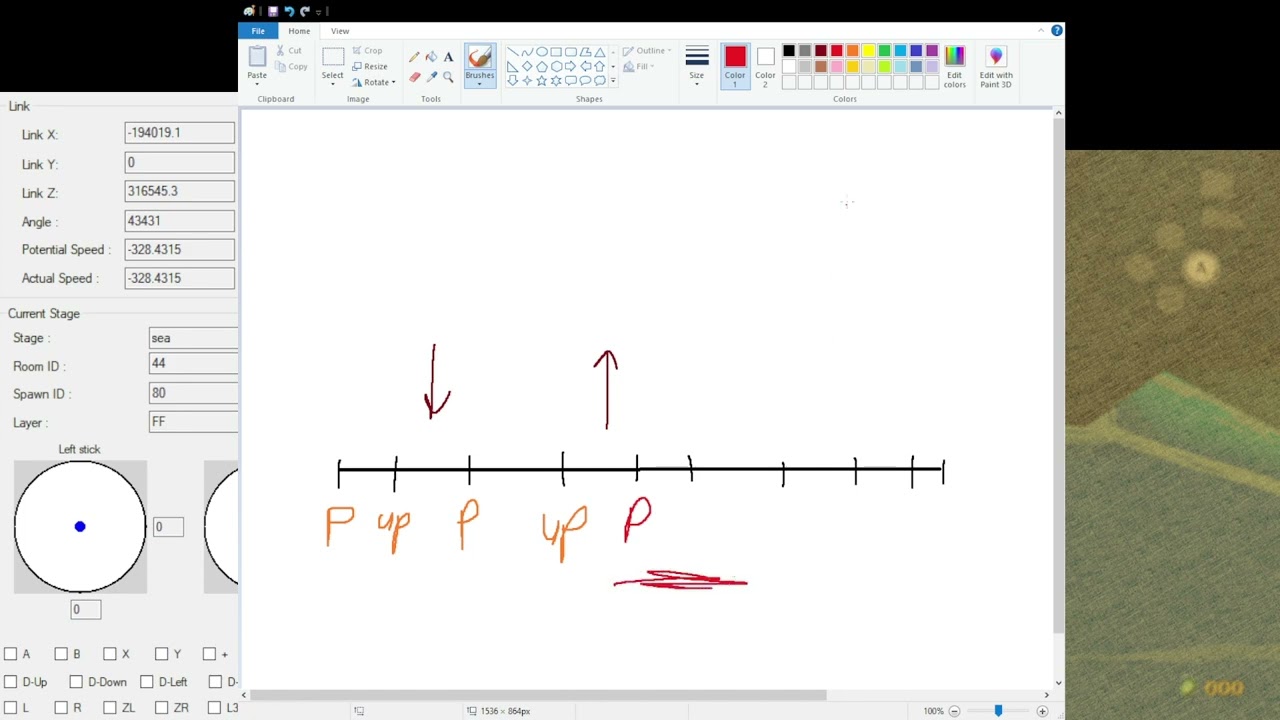This screenshot has width=1280, height=720.
Task: Select the Fill with color bucket tool
Action: (431, 57)
